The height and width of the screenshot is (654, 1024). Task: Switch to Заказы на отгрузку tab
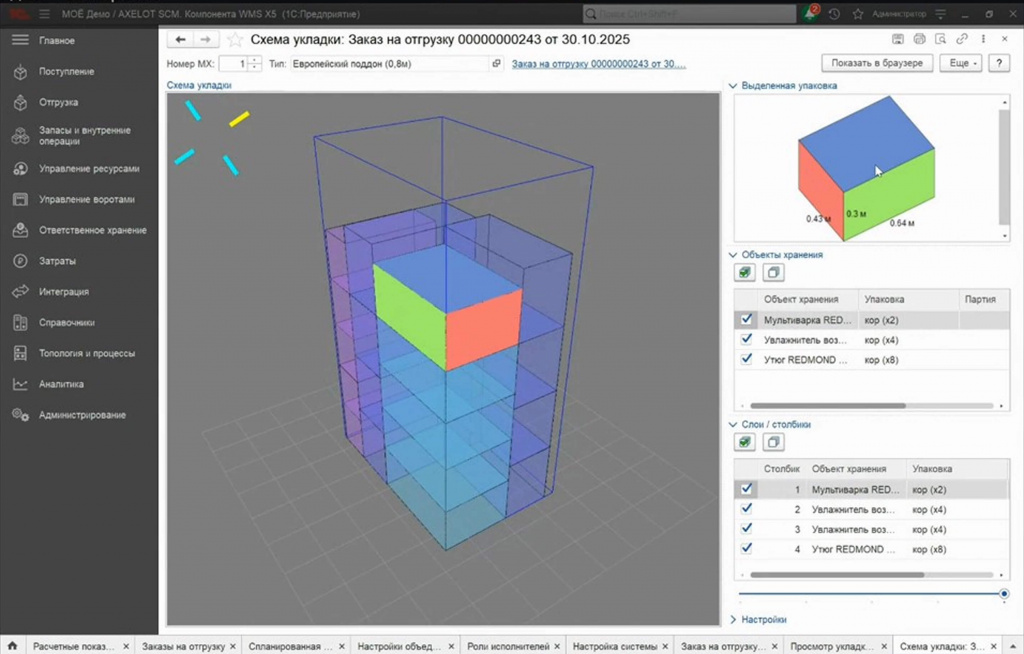click(x=184, y=646)
